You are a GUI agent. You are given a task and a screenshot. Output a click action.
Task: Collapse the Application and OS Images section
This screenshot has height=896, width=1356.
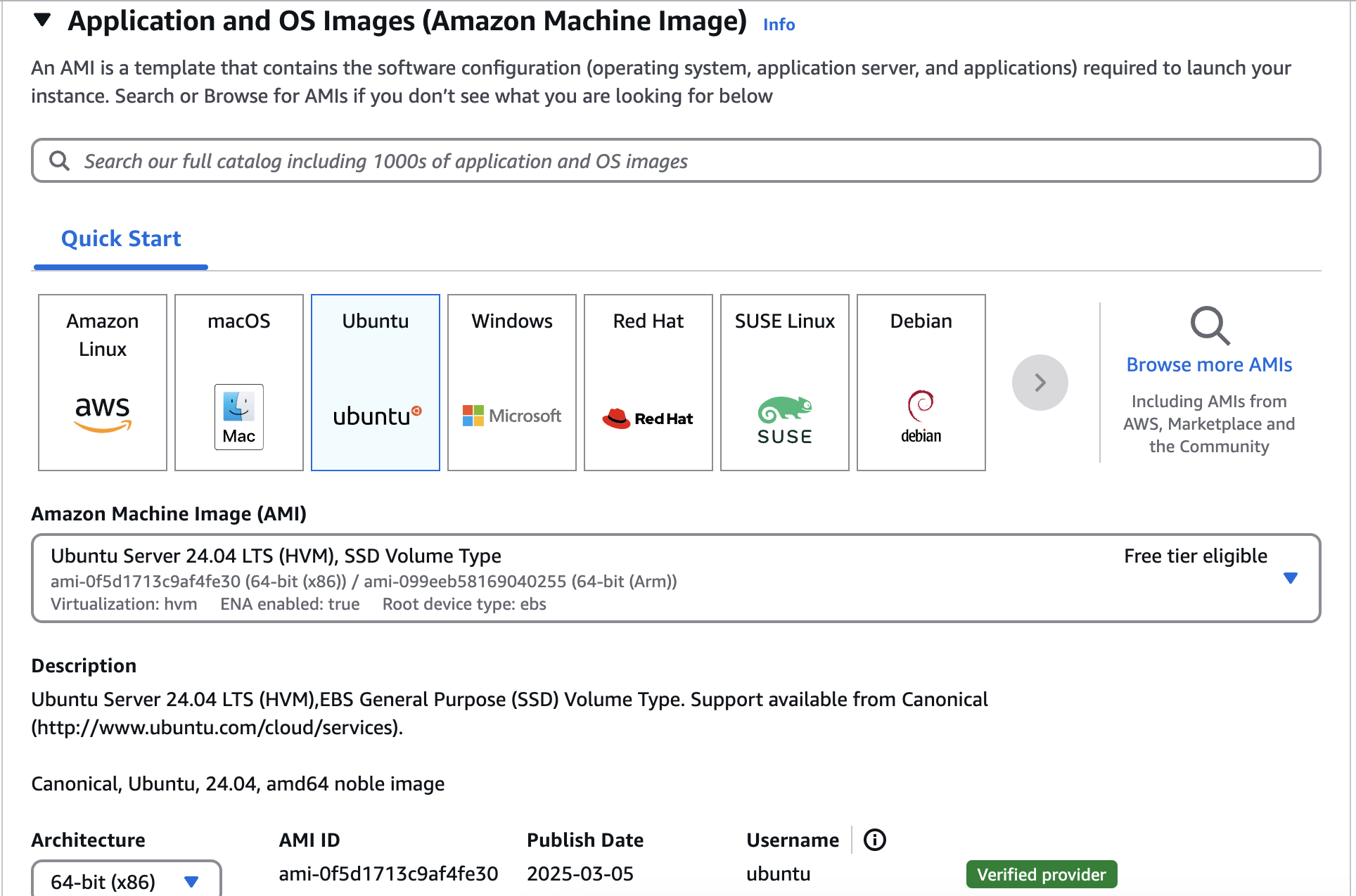coord(43,20)
